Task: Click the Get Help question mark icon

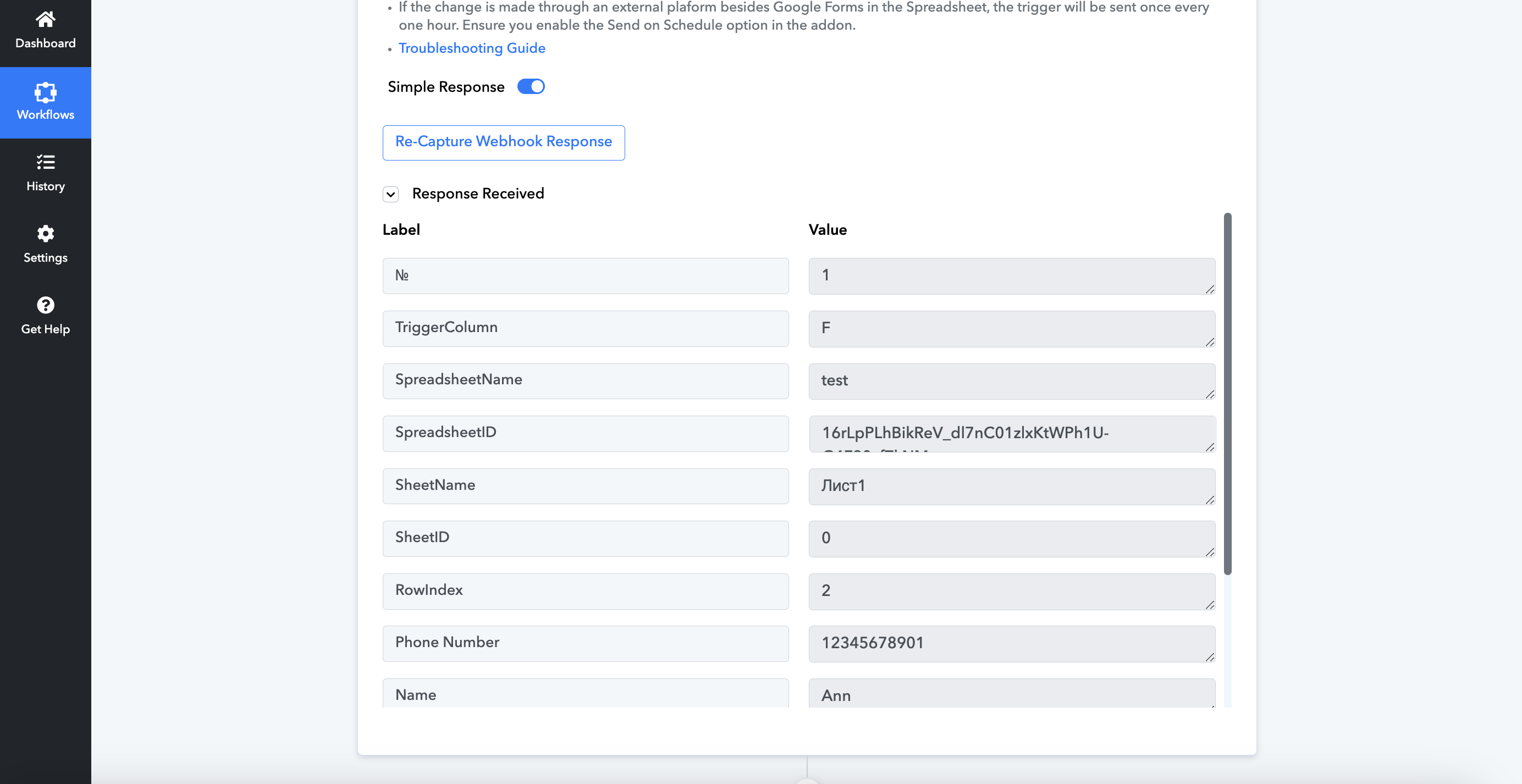Action: click(x=46, y=306)
